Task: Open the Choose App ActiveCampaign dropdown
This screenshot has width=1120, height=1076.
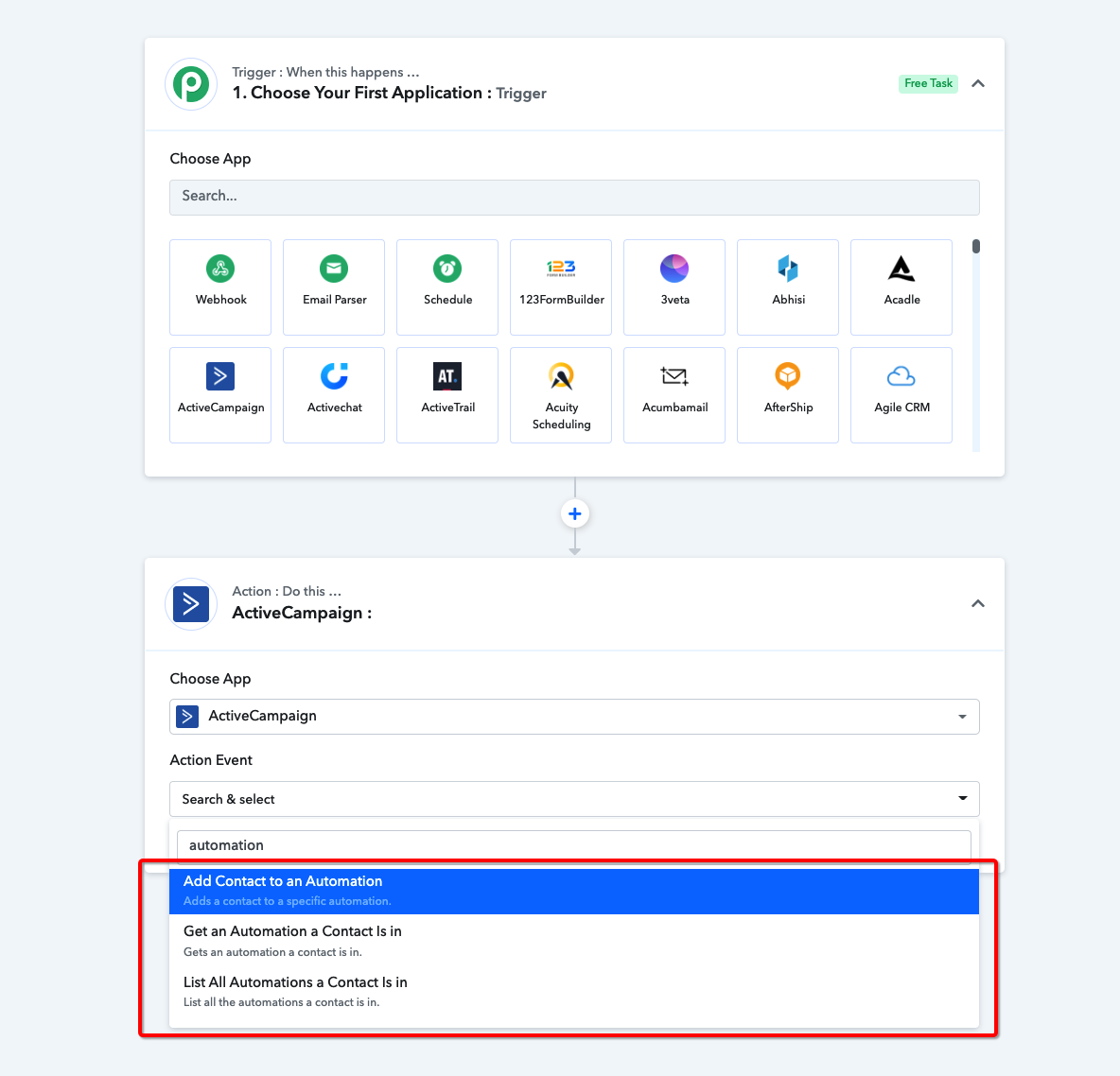Action: click(574, 716)
